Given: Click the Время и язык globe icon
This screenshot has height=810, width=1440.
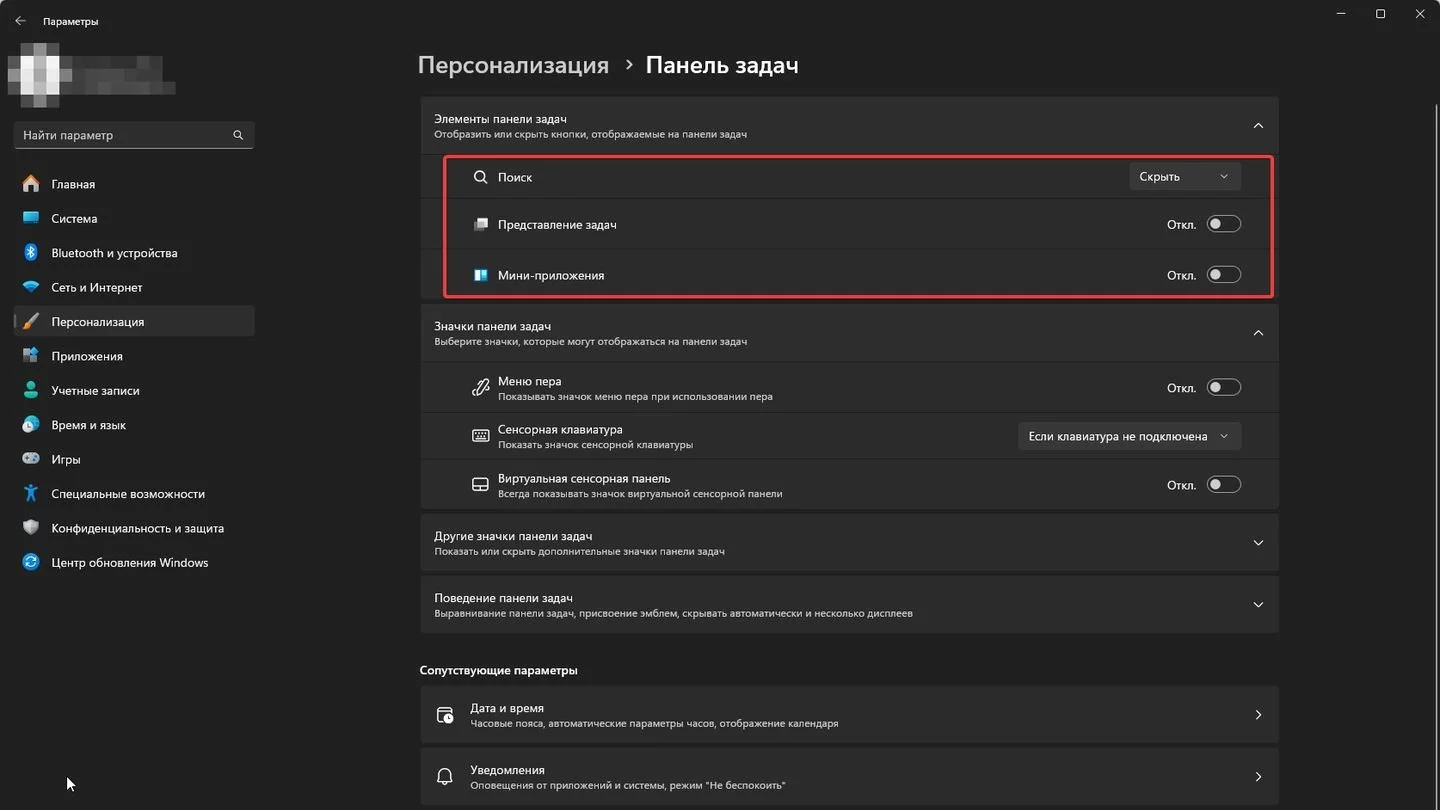Looking at the screenshot, I should coord(31,425).
